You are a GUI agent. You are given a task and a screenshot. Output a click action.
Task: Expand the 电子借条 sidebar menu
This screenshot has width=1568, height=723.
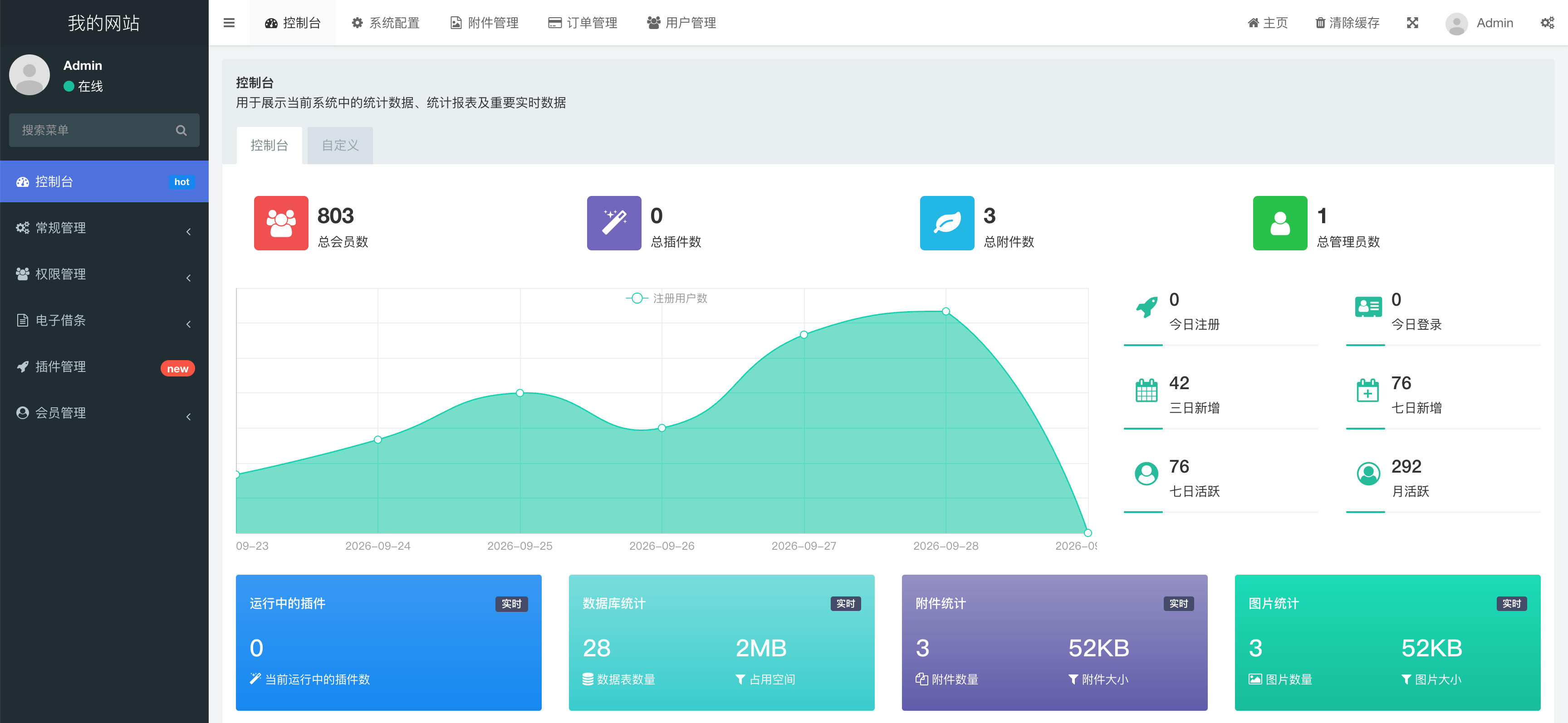(104, 320)
